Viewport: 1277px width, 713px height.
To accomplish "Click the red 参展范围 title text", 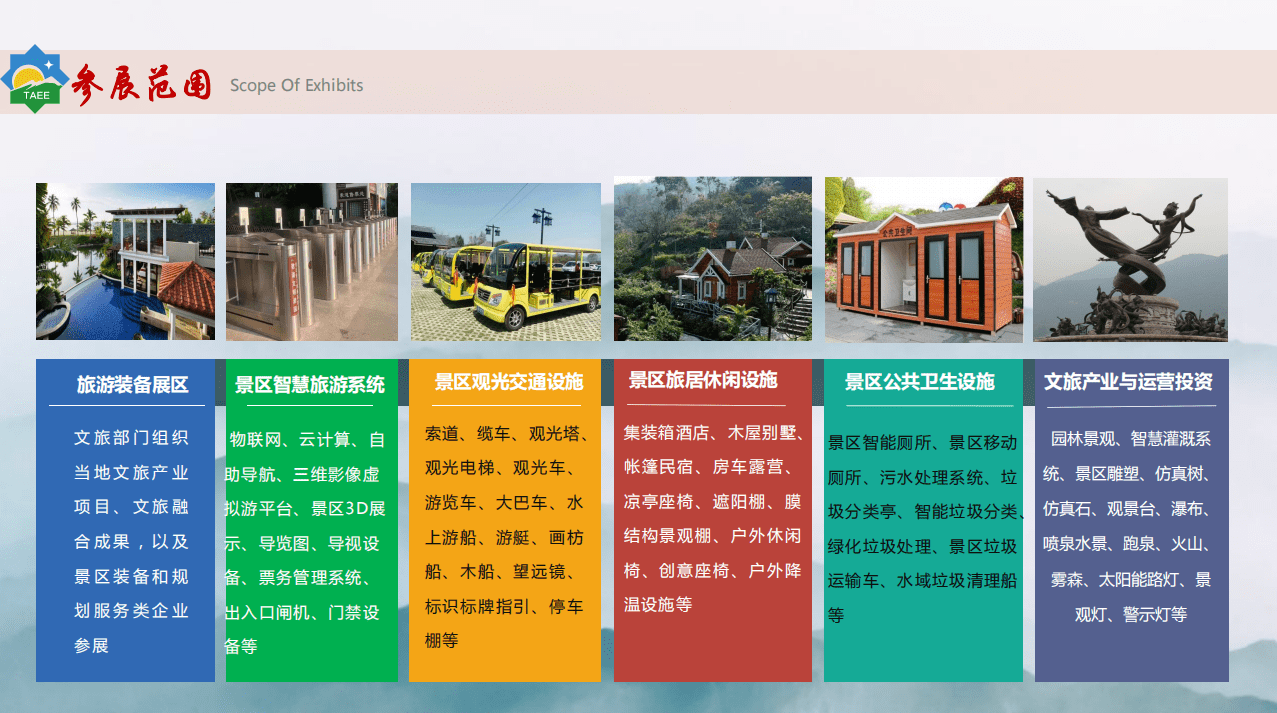I will (x=142, y=84).
